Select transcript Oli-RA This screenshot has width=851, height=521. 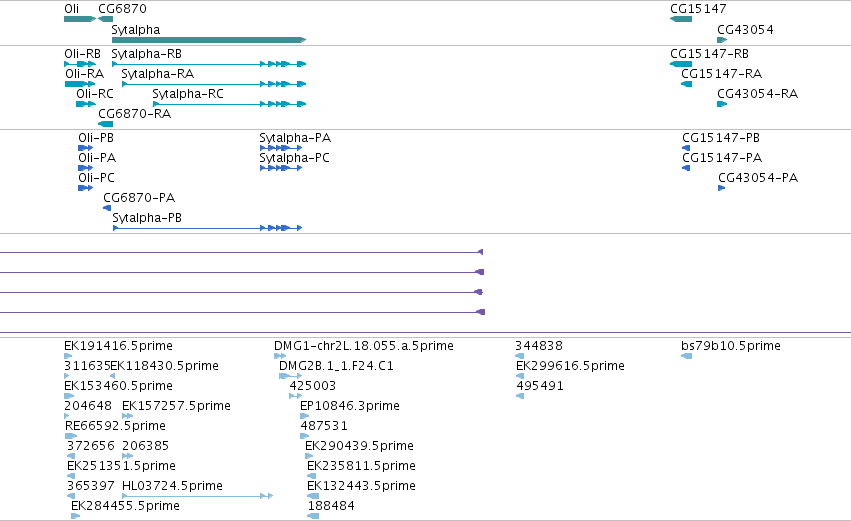[80, 84]
